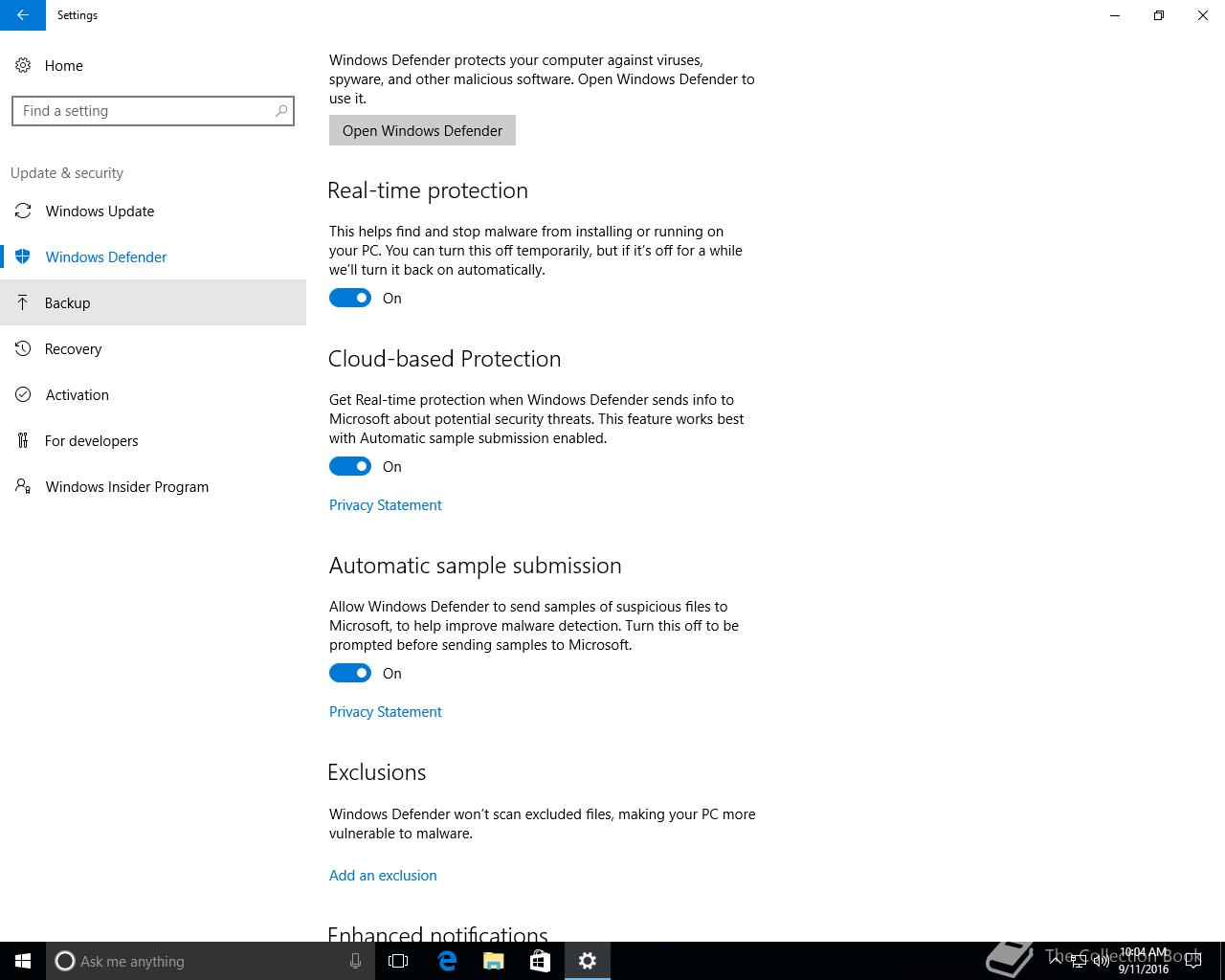This screenshot has width=1225, height=980.
Task: Click the Windows Update refresh icon
Action: [23, 211]
